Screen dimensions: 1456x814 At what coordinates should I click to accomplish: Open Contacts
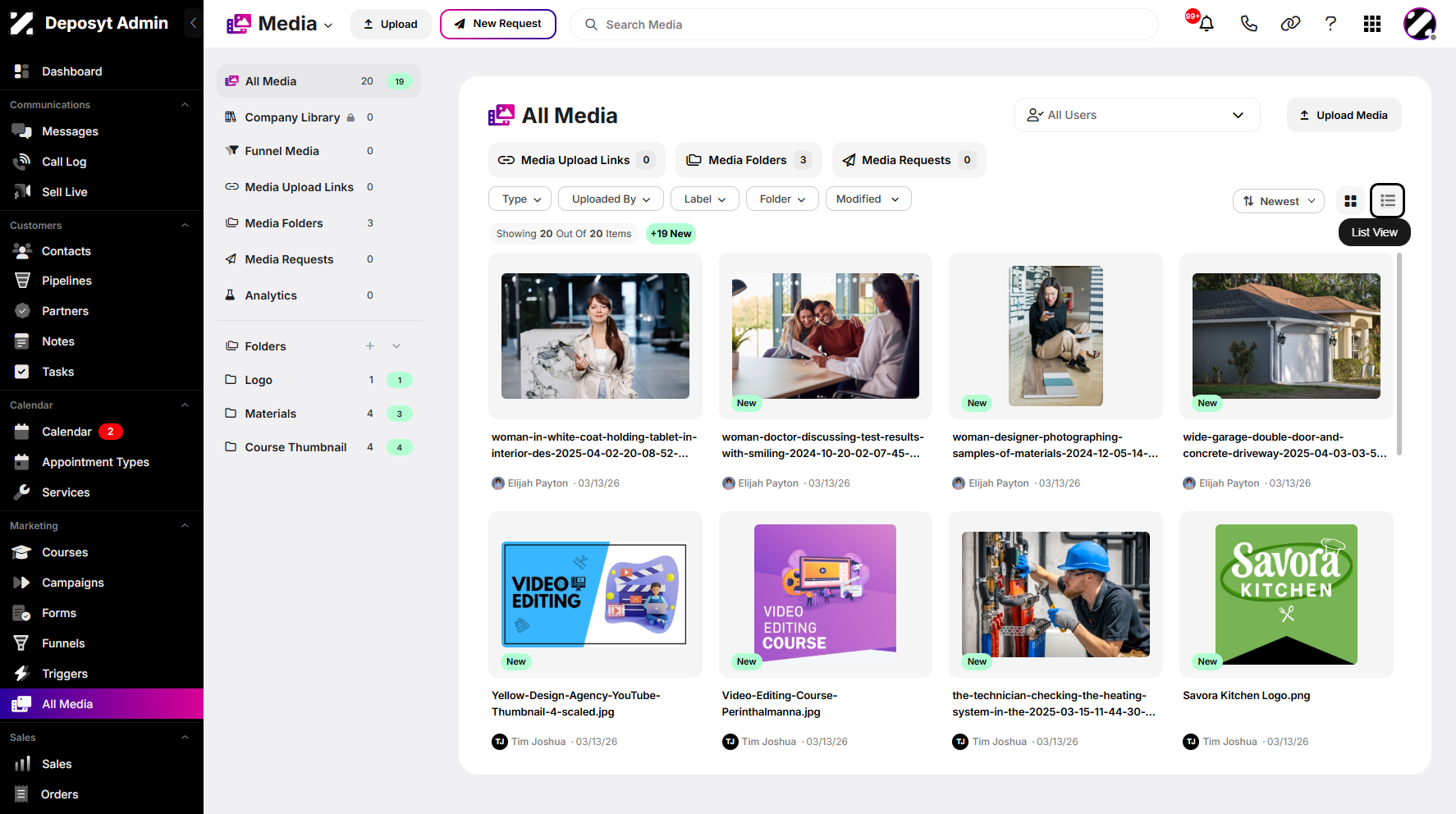pyautogui.click(x=102, y=251)
